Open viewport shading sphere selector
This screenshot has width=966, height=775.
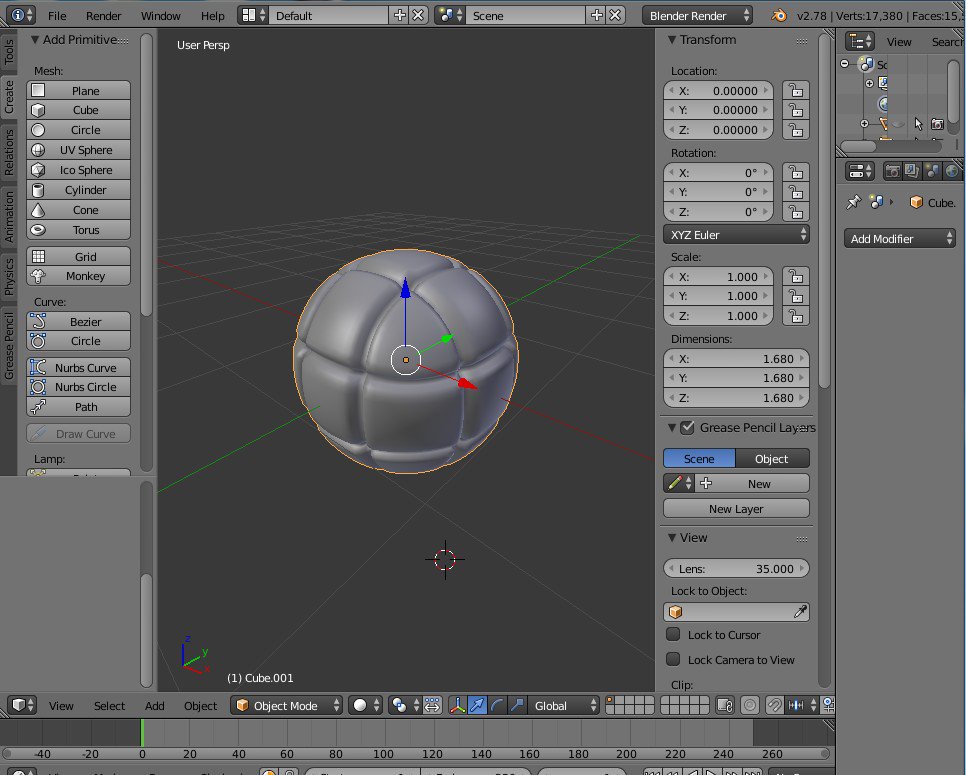[x=365, y=705]
